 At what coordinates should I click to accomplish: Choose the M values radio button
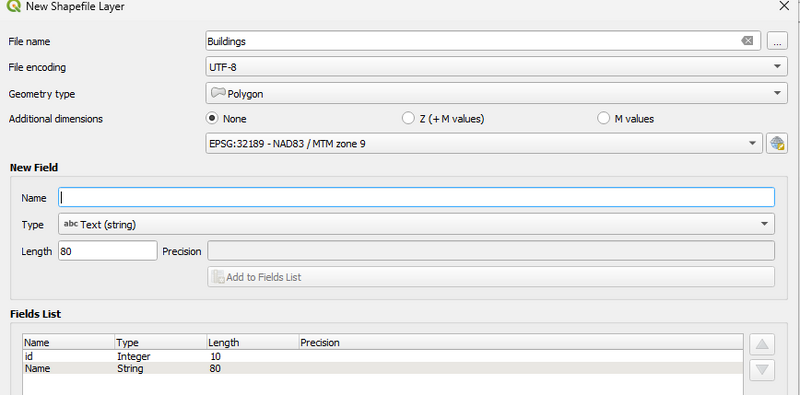pos(603,118)
